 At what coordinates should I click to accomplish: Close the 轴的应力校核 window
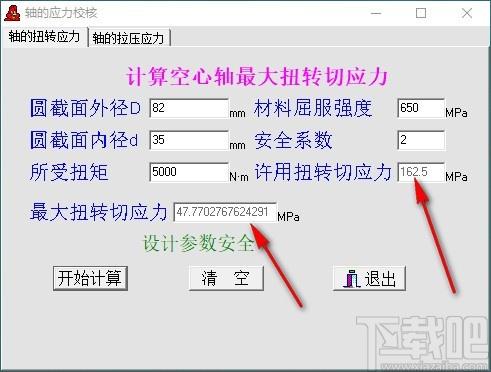click(467, 13)
